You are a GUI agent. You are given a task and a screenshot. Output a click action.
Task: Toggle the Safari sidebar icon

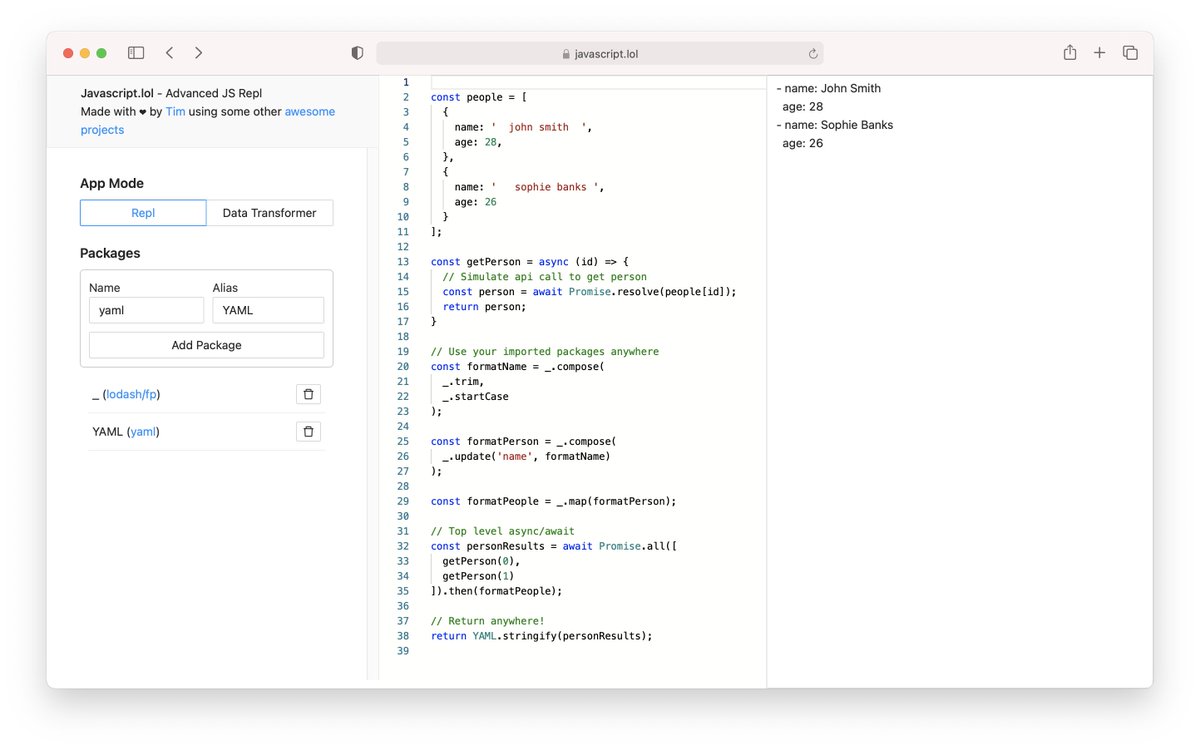(136, 53)
